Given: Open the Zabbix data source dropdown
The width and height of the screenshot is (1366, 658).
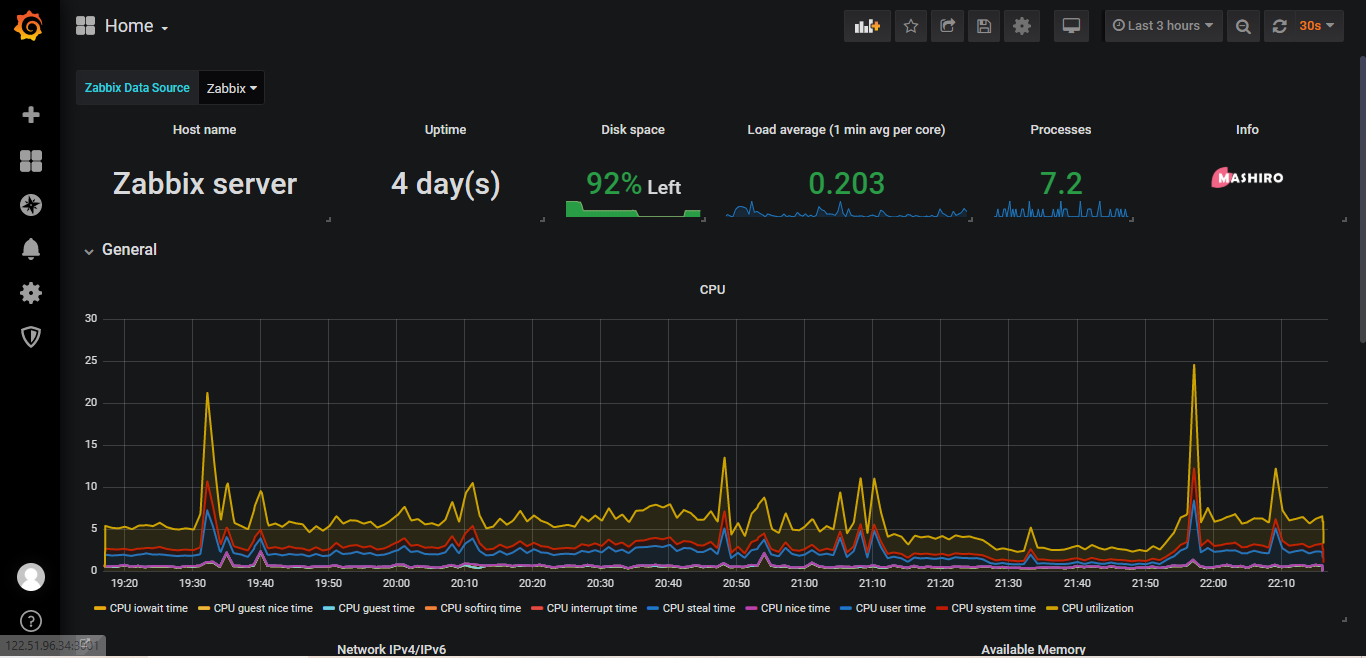Looking at the screenshot, I should coord(232,88).
